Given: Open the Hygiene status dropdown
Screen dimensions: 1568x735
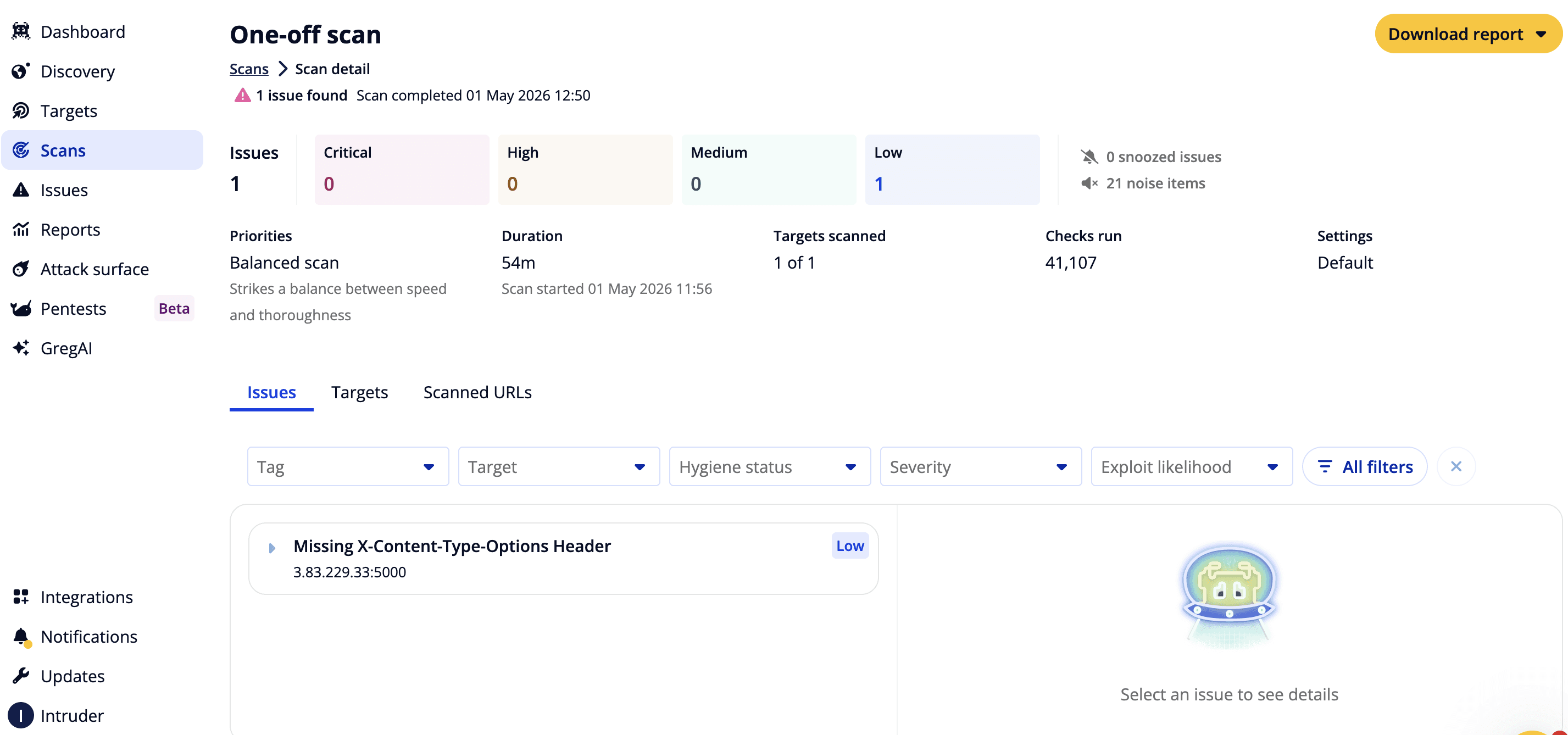Looking at the screenshot, I should coord(769,466).
